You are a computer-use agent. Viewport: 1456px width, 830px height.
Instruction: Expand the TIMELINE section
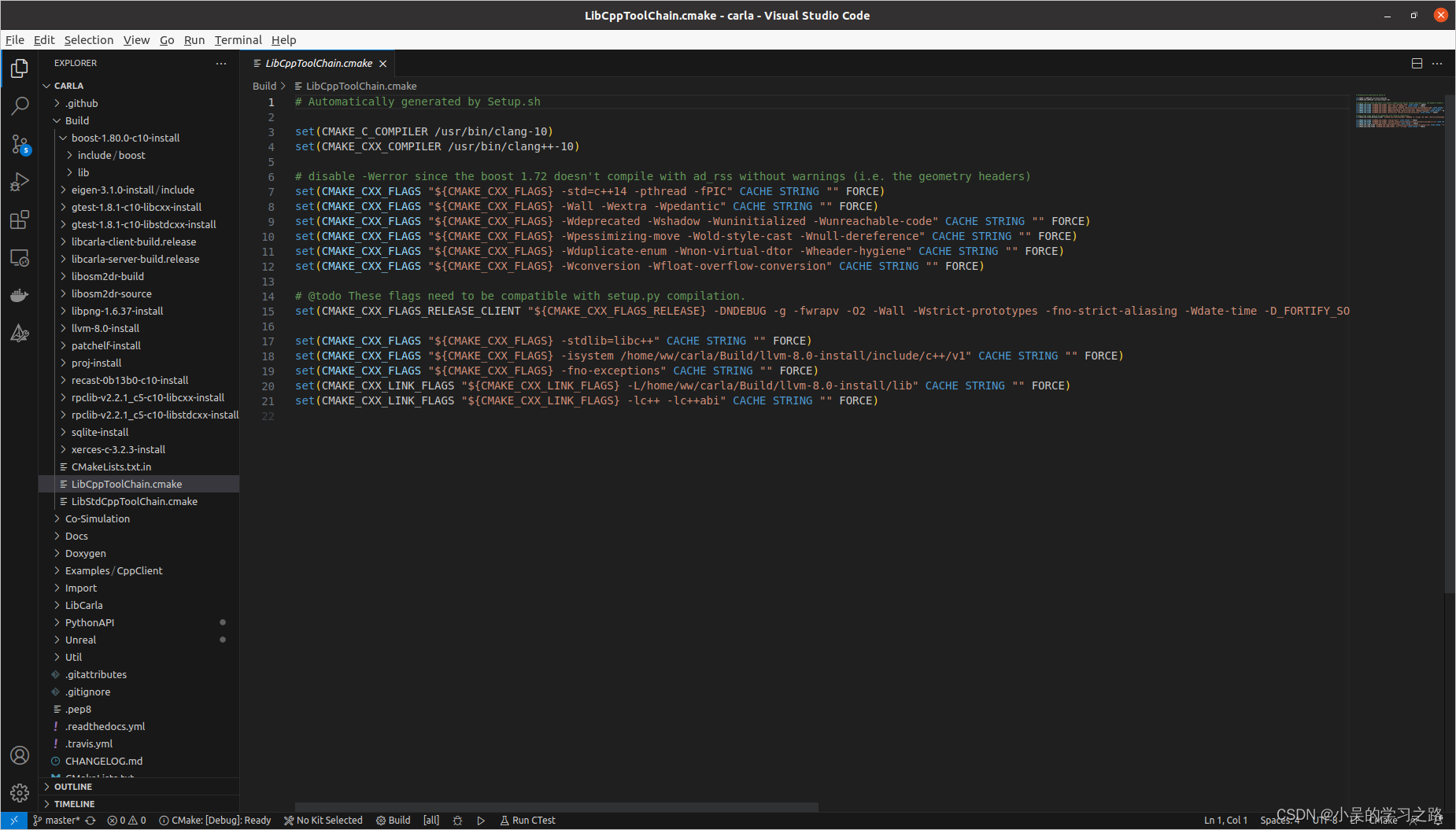coord(139,804)
